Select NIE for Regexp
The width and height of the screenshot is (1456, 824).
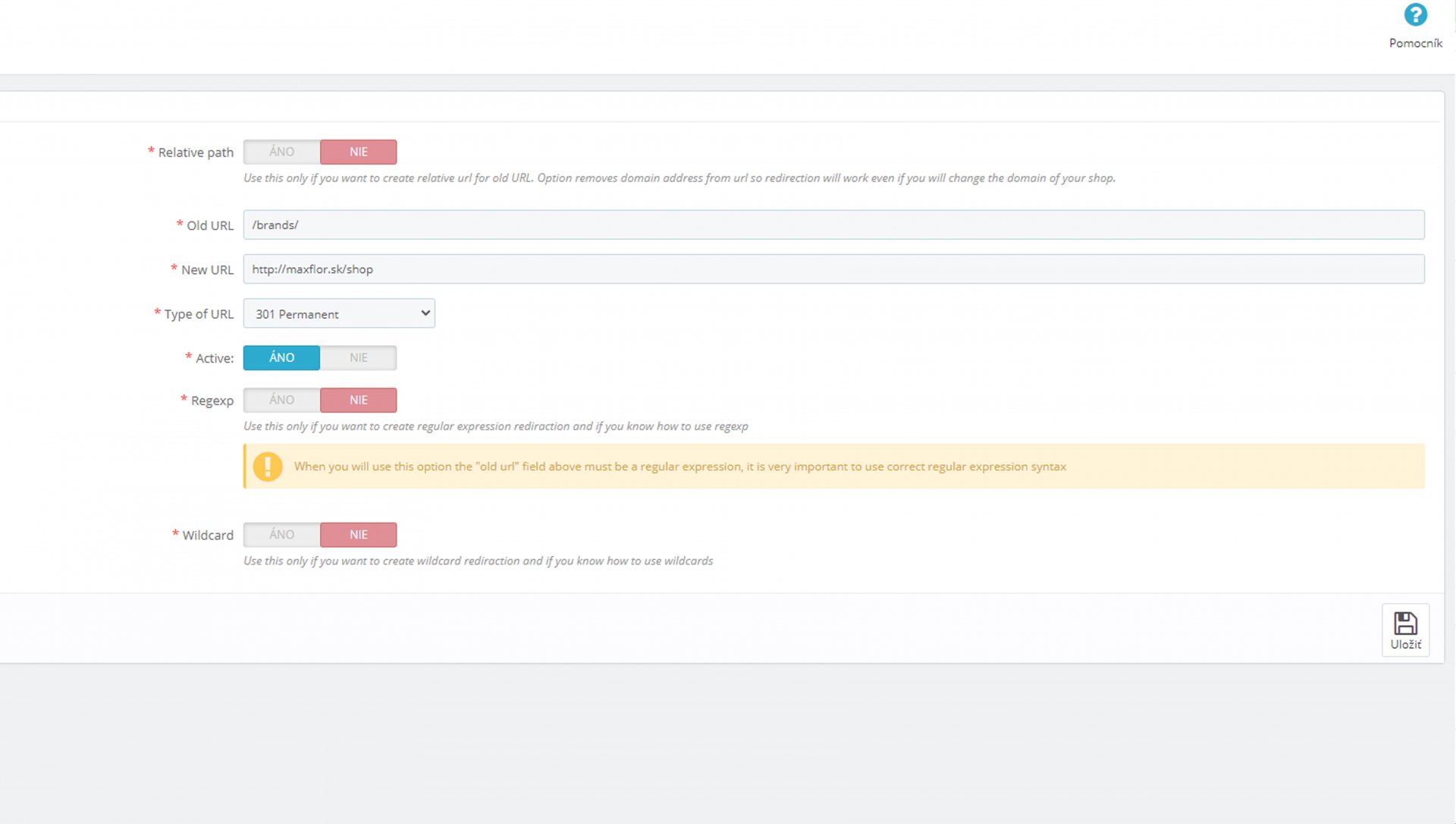[358, 400]
